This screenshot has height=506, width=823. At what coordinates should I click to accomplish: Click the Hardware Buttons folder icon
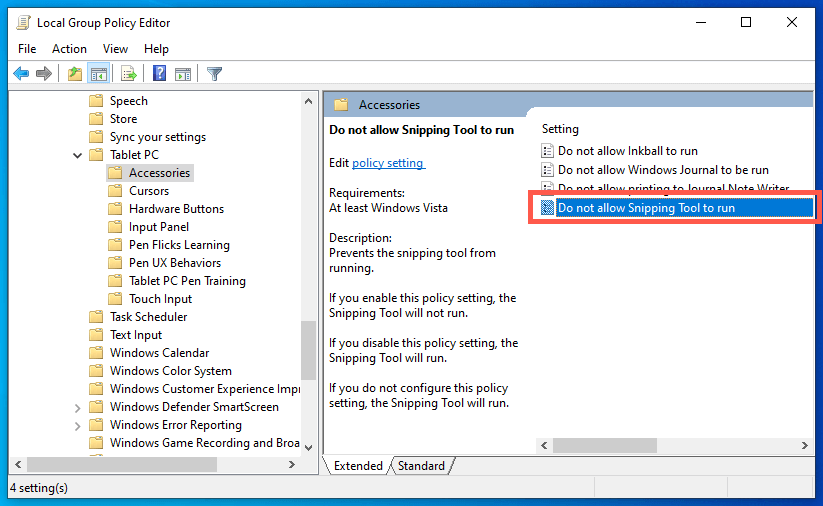tap(115, 209)
